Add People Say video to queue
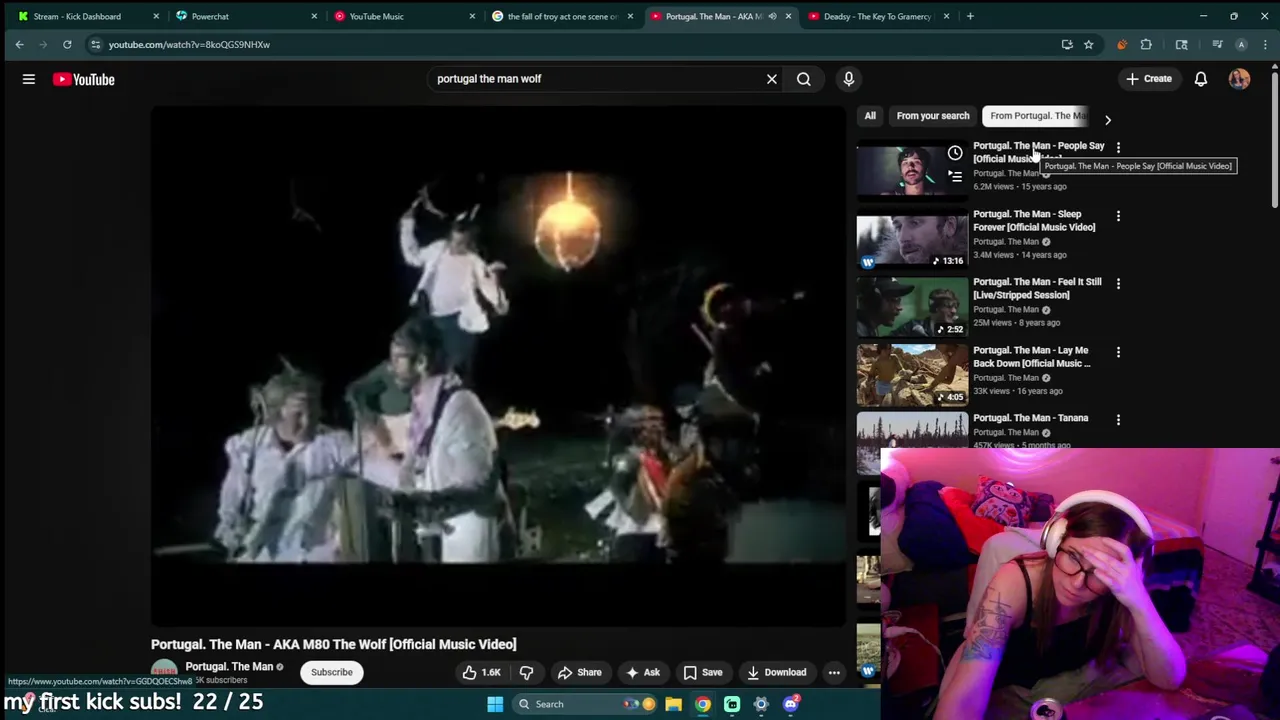 (955, 177)
